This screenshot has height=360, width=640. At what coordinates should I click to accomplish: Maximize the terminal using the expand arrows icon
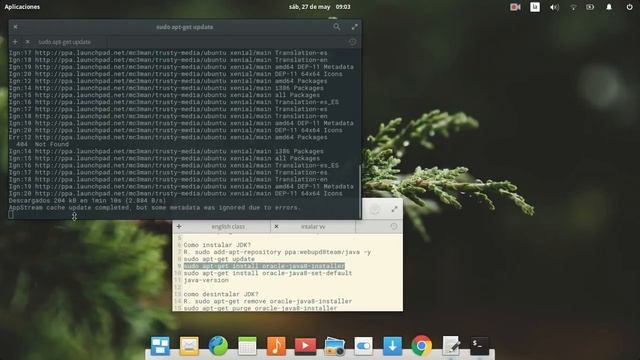[354, 27]
